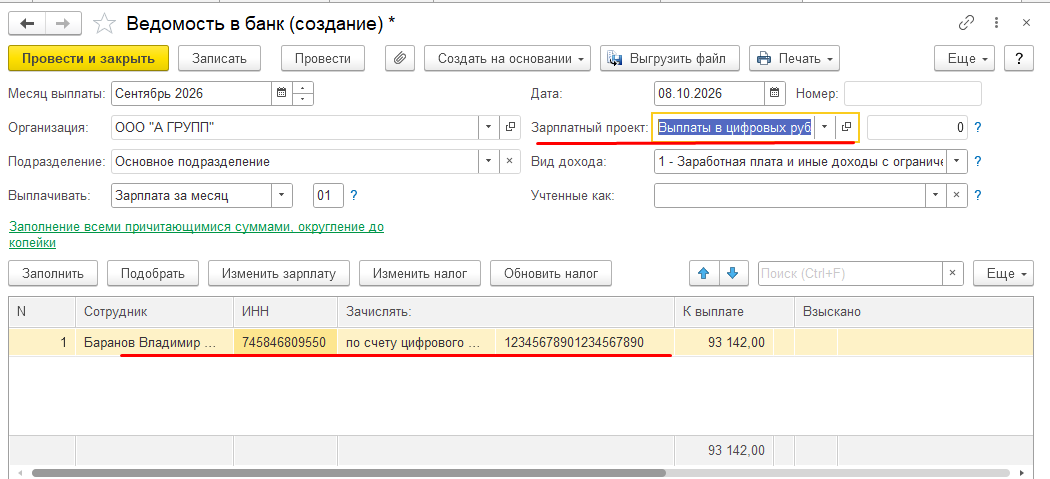Image resolution: width=1050 pixels, height=479 pixels.
Task: Click the project number field showing 0
Action: click(x=917, y=127)
